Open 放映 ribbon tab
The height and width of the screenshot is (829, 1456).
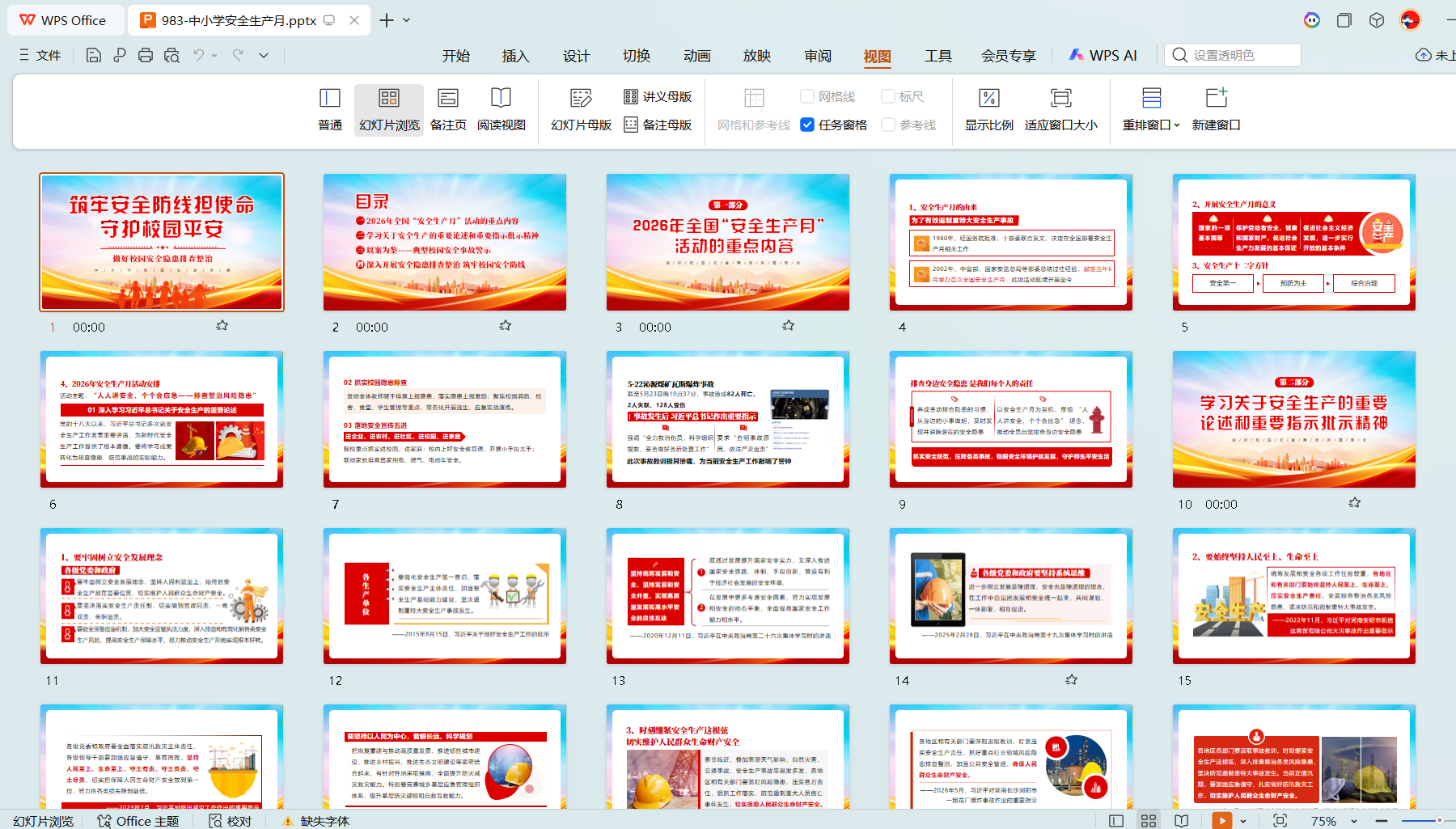click(756, 55)
